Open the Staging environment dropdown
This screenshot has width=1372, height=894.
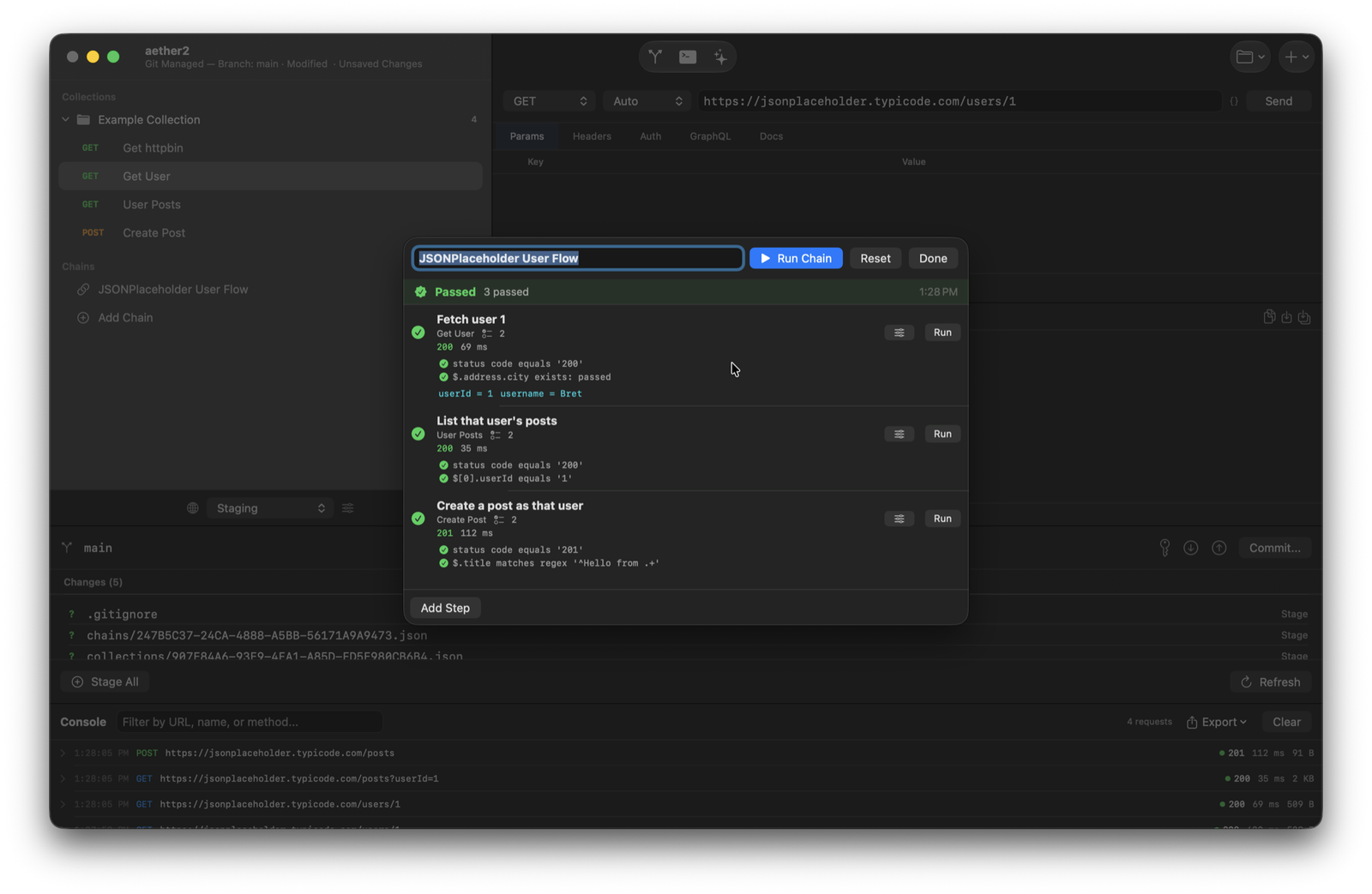(x=269, y=508)
